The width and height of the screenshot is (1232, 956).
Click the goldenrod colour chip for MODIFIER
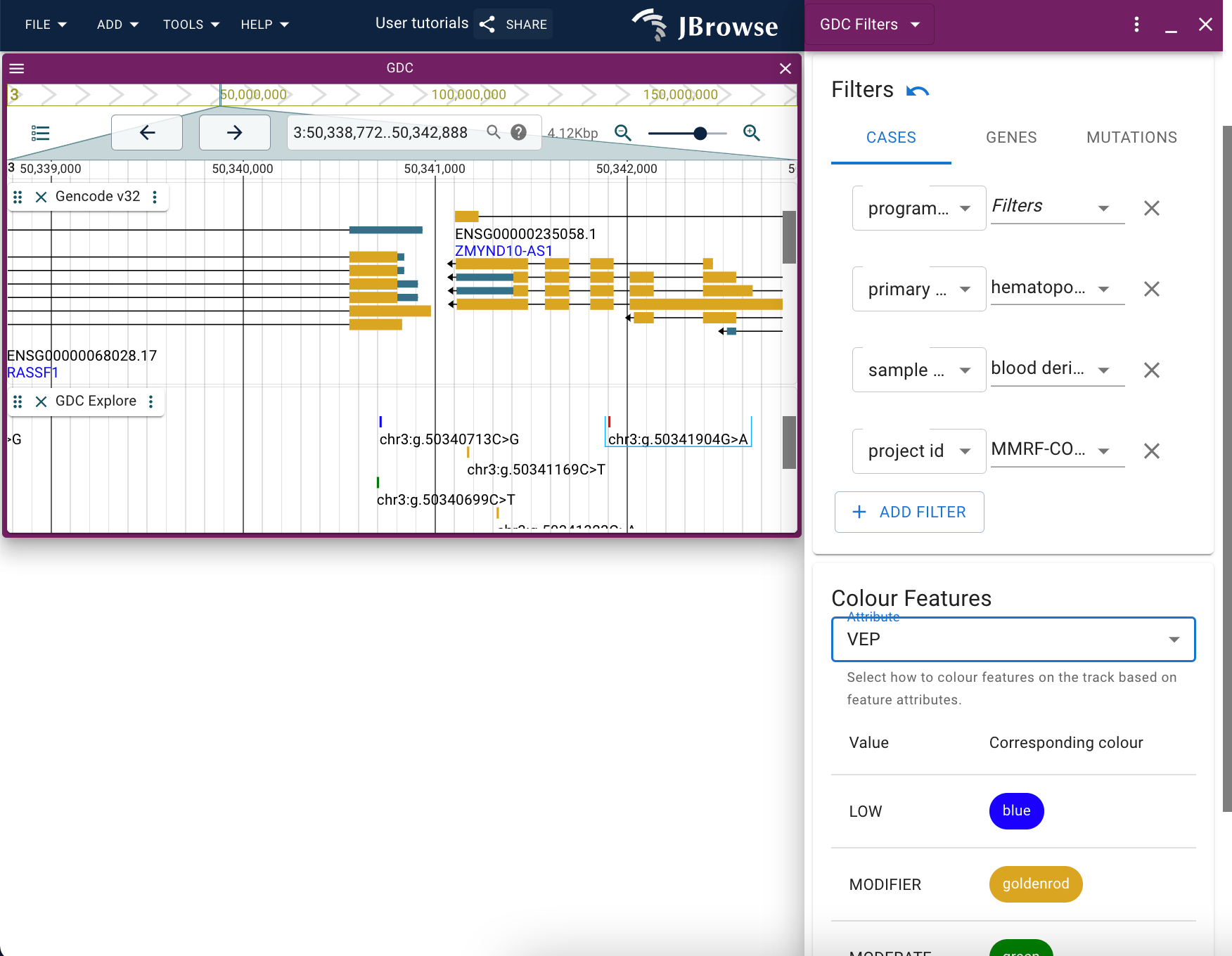coord(1036,884)
